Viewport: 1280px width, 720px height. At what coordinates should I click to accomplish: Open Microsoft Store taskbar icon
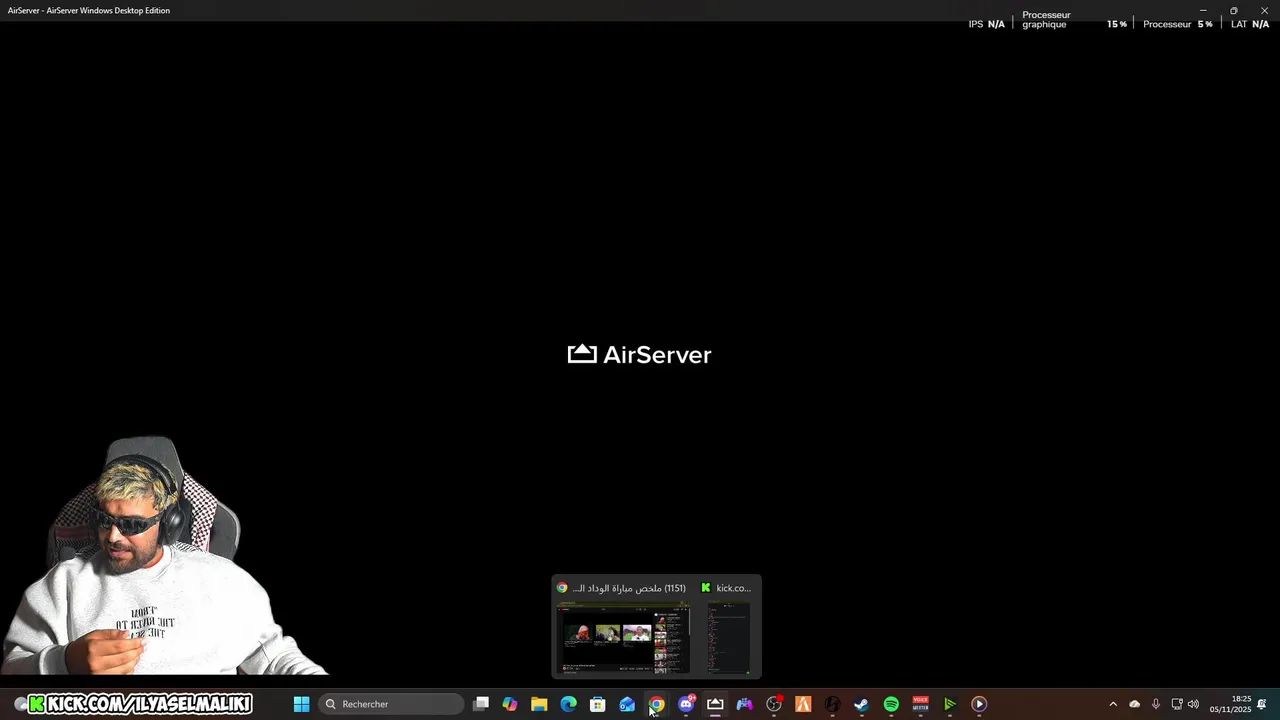click(x=598, y=704)
